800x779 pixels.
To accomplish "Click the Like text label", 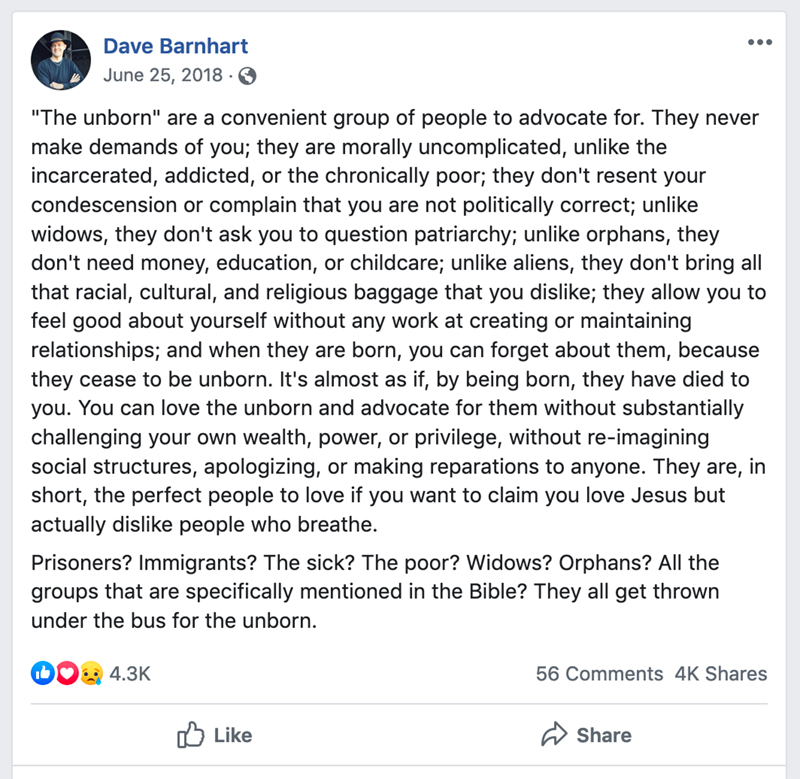I will (x=233, y=735).
